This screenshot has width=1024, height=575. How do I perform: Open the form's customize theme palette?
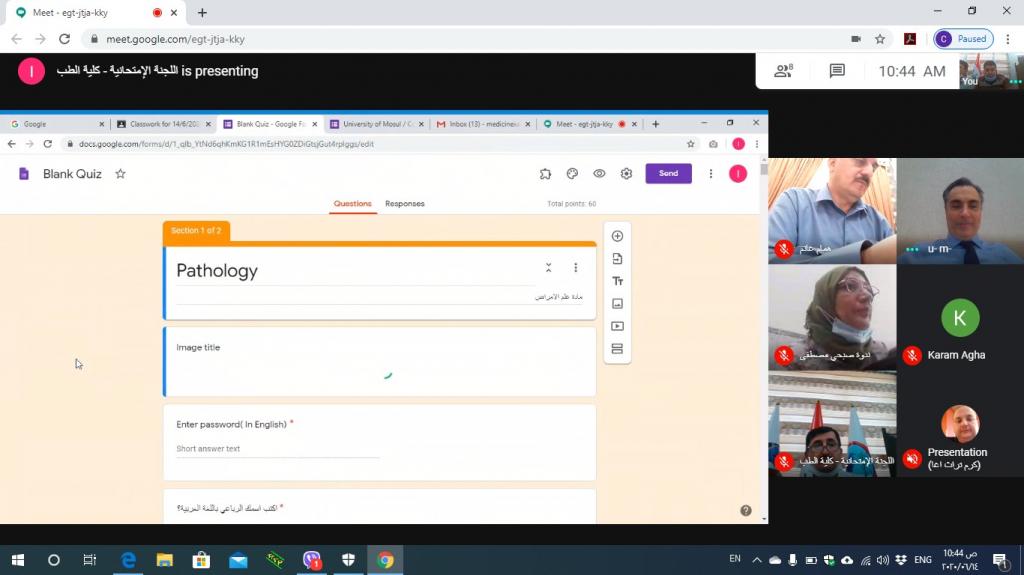tap(572, 174)
